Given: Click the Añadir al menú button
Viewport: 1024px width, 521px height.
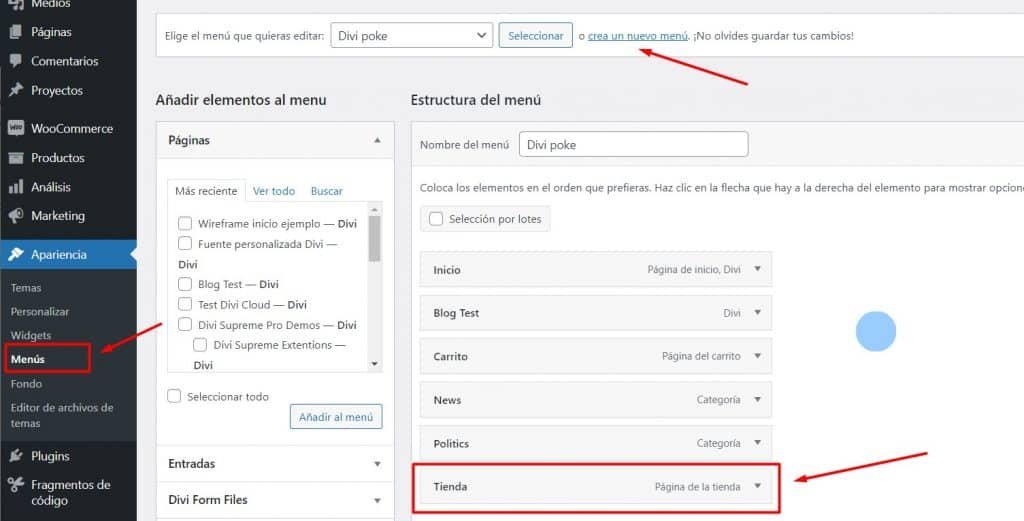Looking at the screenshot, I should point(336,417).
